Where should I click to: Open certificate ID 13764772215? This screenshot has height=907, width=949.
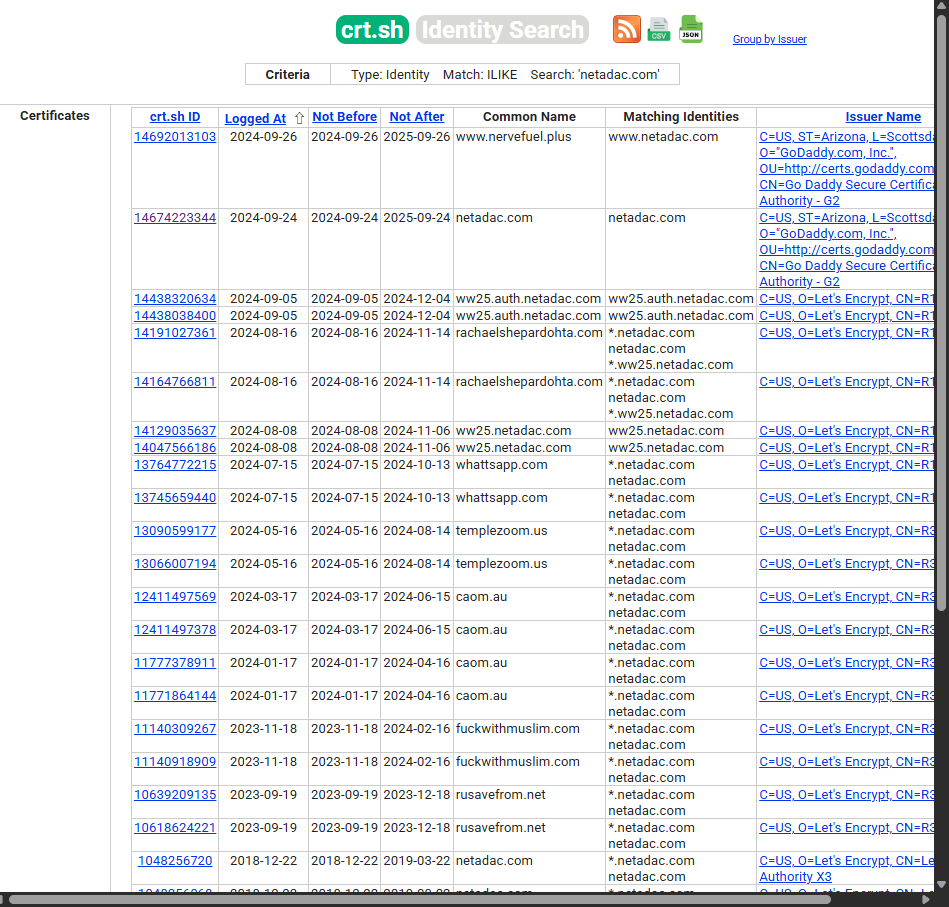tap(175, 465)
